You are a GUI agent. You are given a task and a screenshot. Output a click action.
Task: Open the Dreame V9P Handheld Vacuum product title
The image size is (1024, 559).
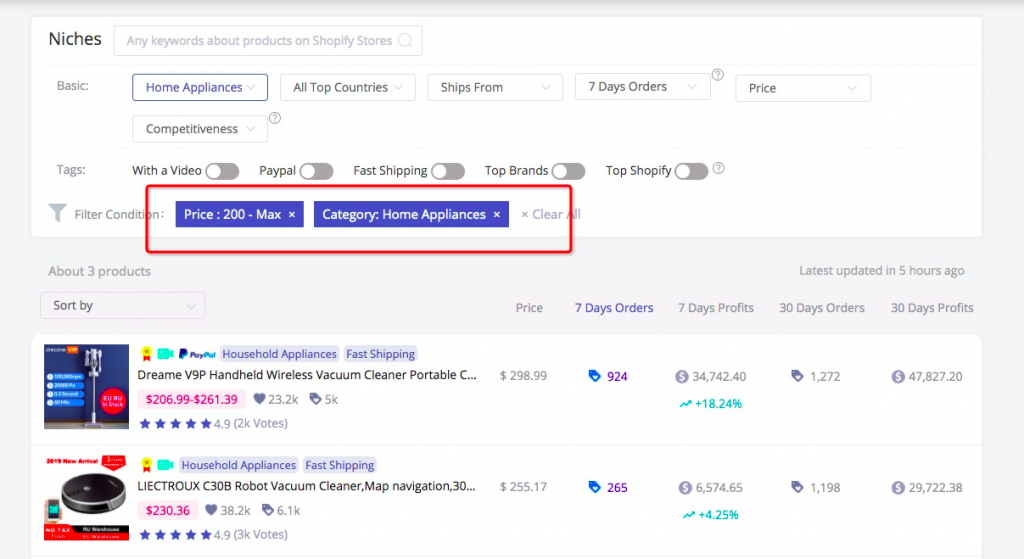click(307, 375)
